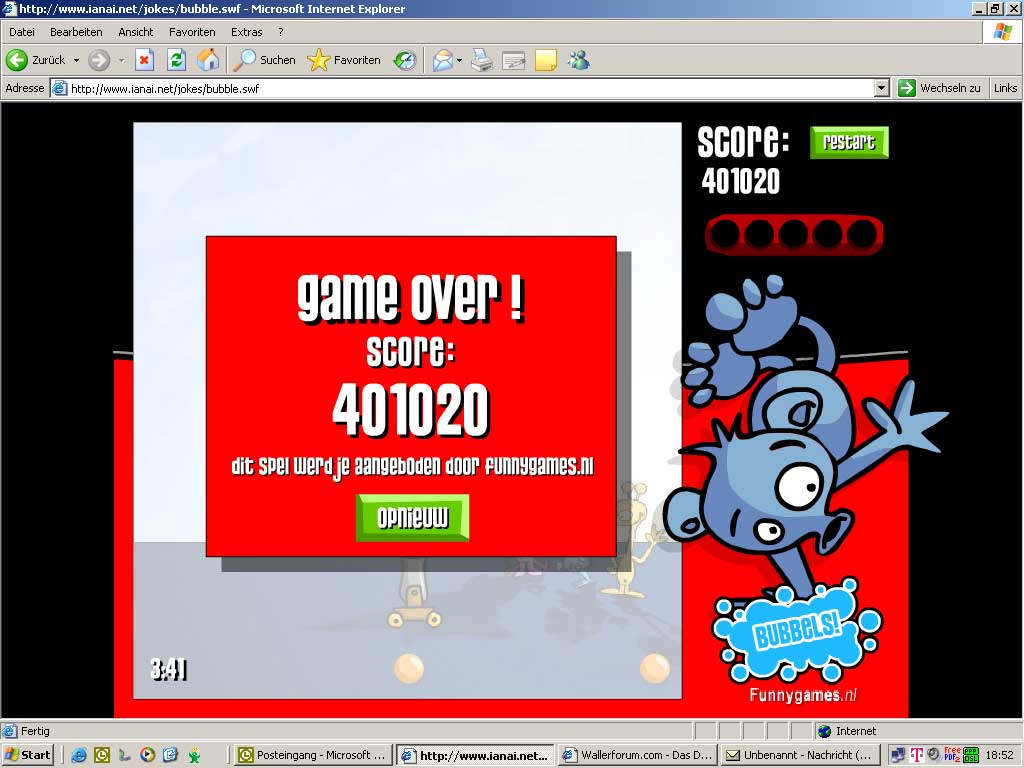
Task: Open the address bar URL dropdown
Action: (x=881, y=88)
